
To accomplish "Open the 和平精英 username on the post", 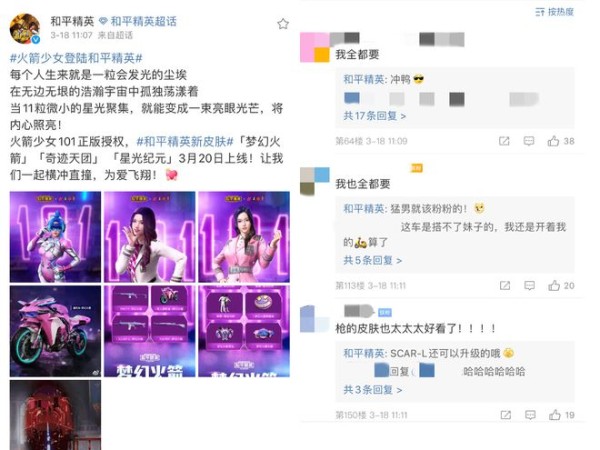I will 72,21.
